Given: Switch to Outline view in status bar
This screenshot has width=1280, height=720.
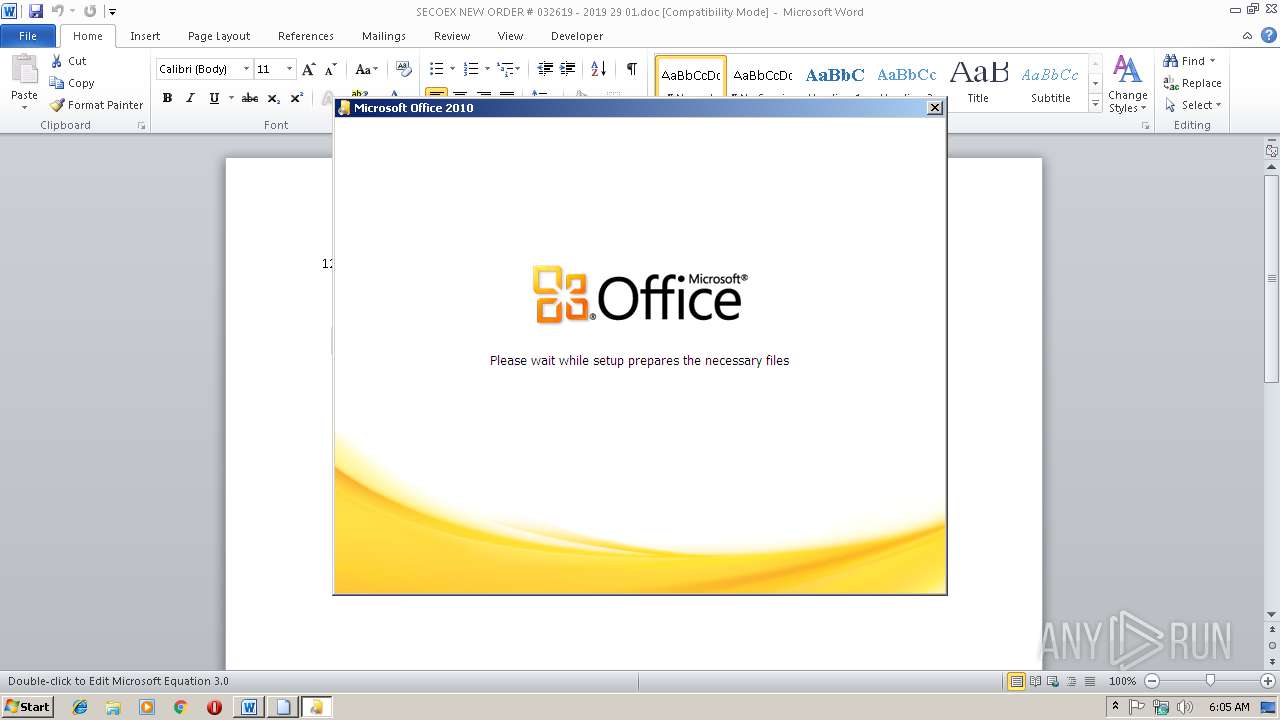Looking at the screenshot, I should [x=1070, y=681].
